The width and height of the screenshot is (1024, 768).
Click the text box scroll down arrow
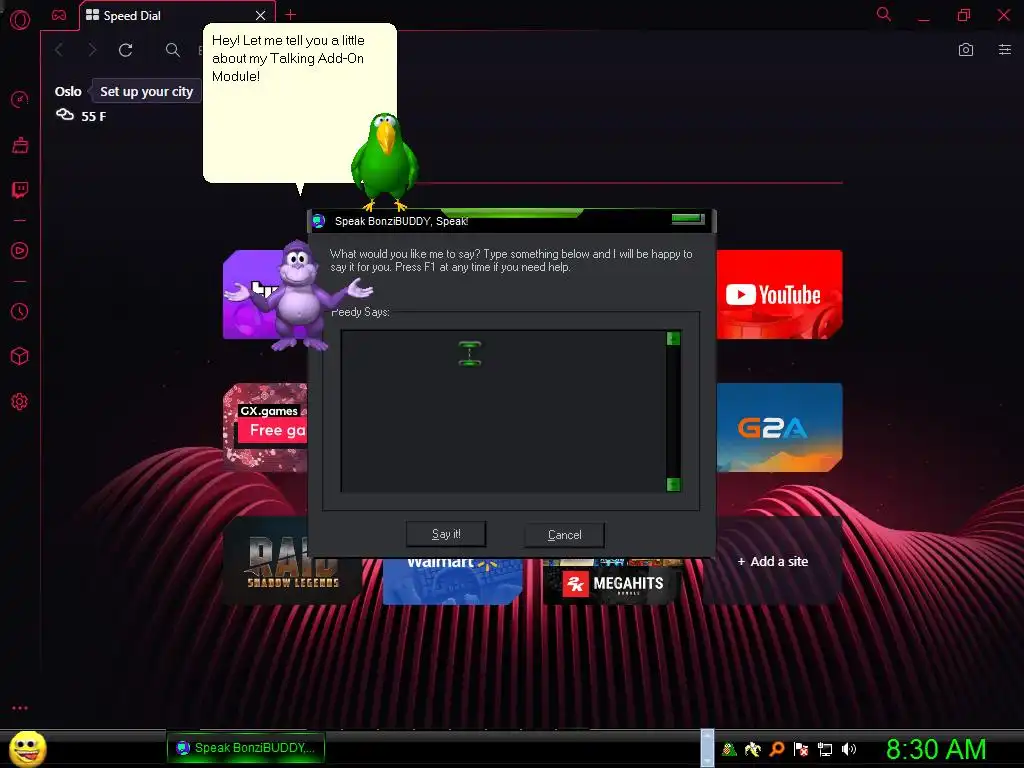coord(673,484)
